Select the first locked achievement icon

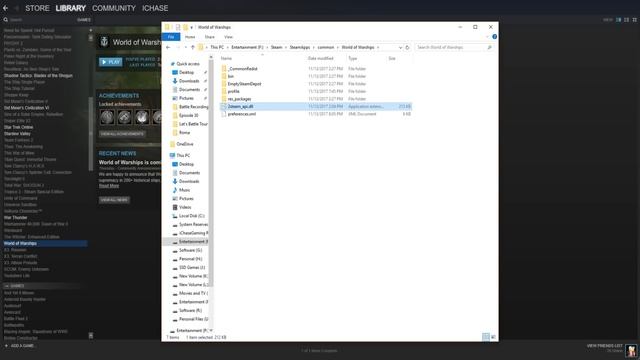point(107,117)
